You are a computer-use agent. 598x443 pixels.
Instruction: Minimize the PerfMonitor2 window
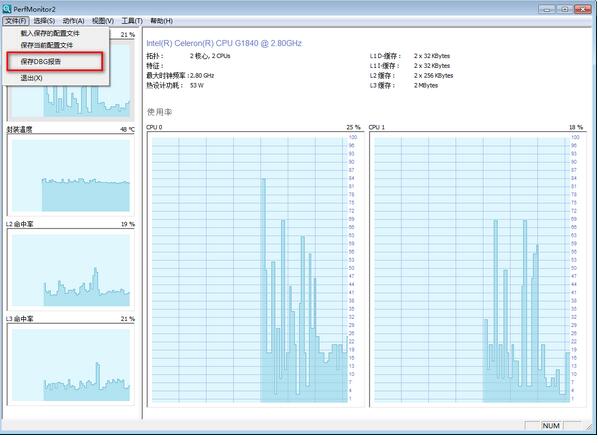click(547, 9)
